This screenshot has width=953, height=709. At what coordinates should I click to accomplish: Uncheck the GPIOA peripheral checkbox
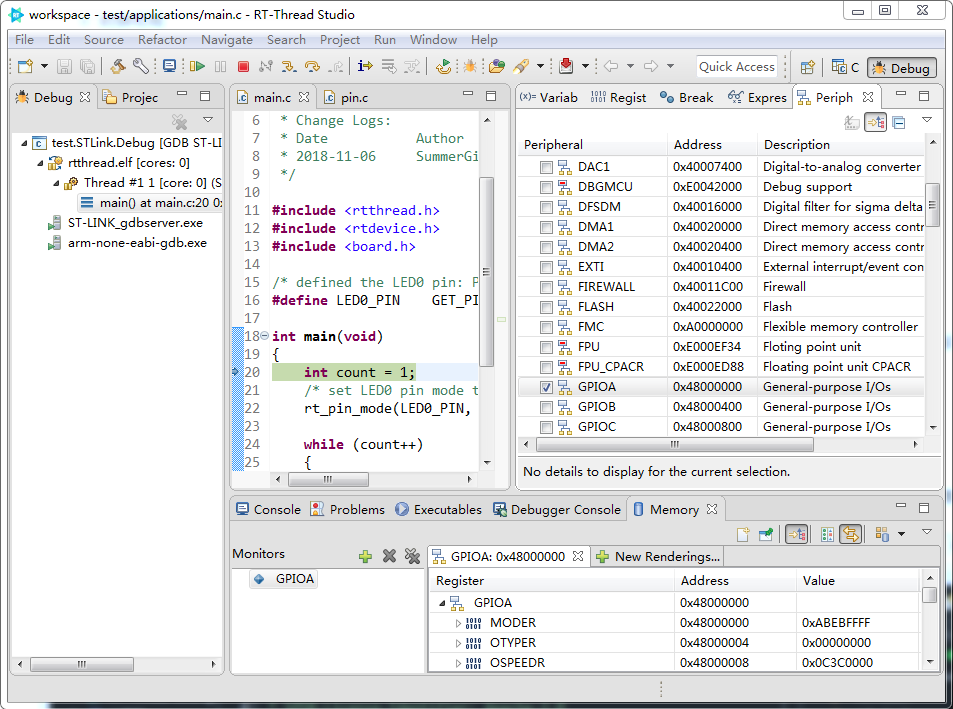[x=546, y=388]
